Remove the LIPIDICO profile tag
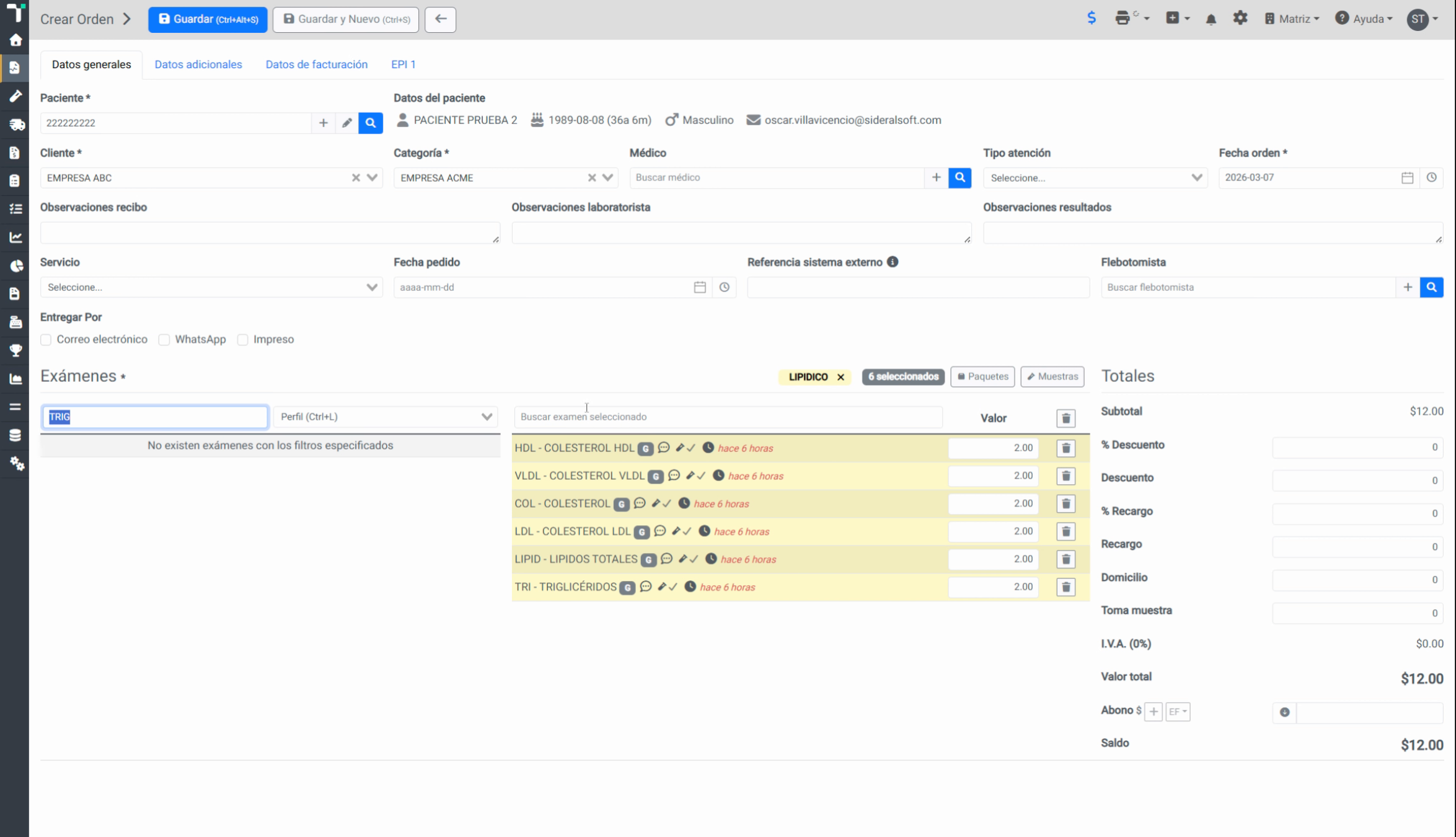Screen dimensions: 1456x837 tap(841, 377)
